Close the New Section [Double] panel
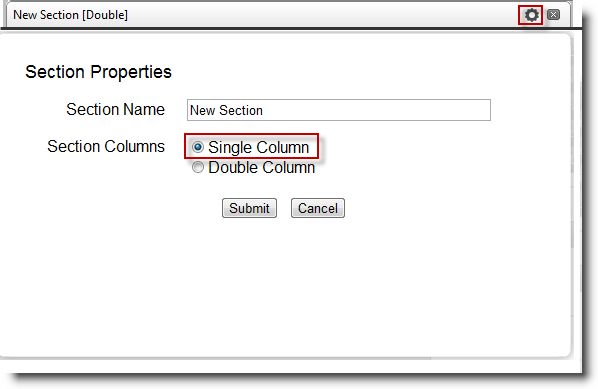The height and width of the screenshot is (389, 598). tap(553, 15)
